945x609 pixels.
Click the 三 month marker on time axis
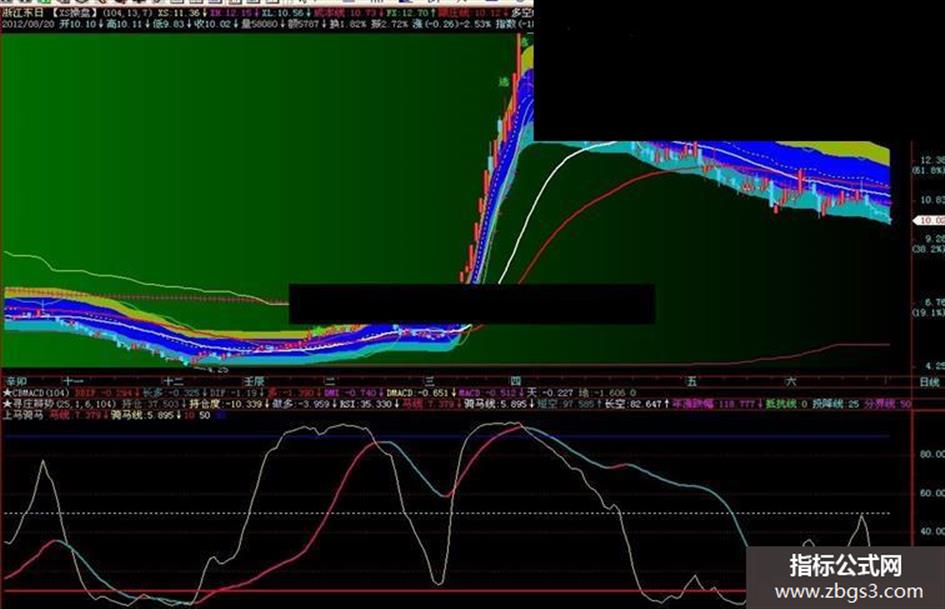click(x=429, y=382)
